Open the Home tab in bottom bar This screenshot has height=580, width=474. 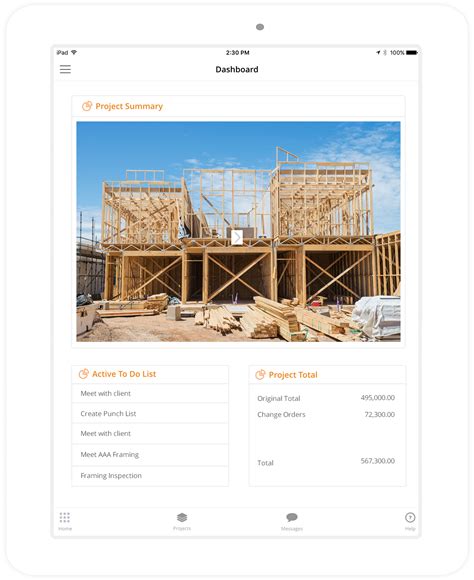[x=65, y=521]
